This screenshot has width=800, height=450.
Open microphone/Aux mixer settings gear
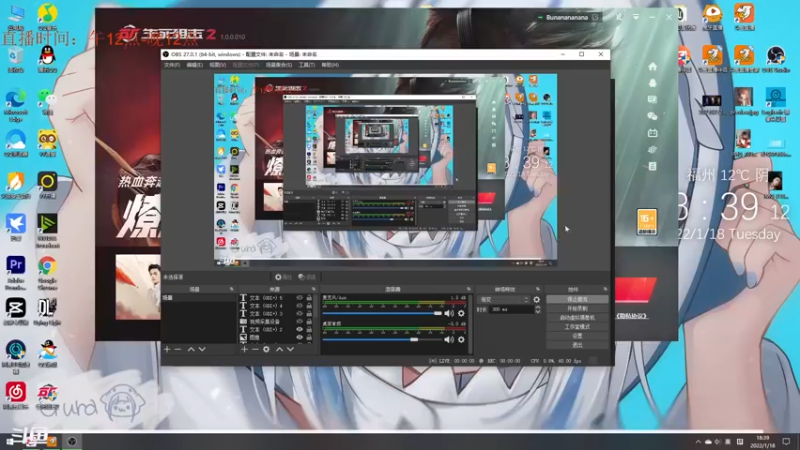coord(461,313)
